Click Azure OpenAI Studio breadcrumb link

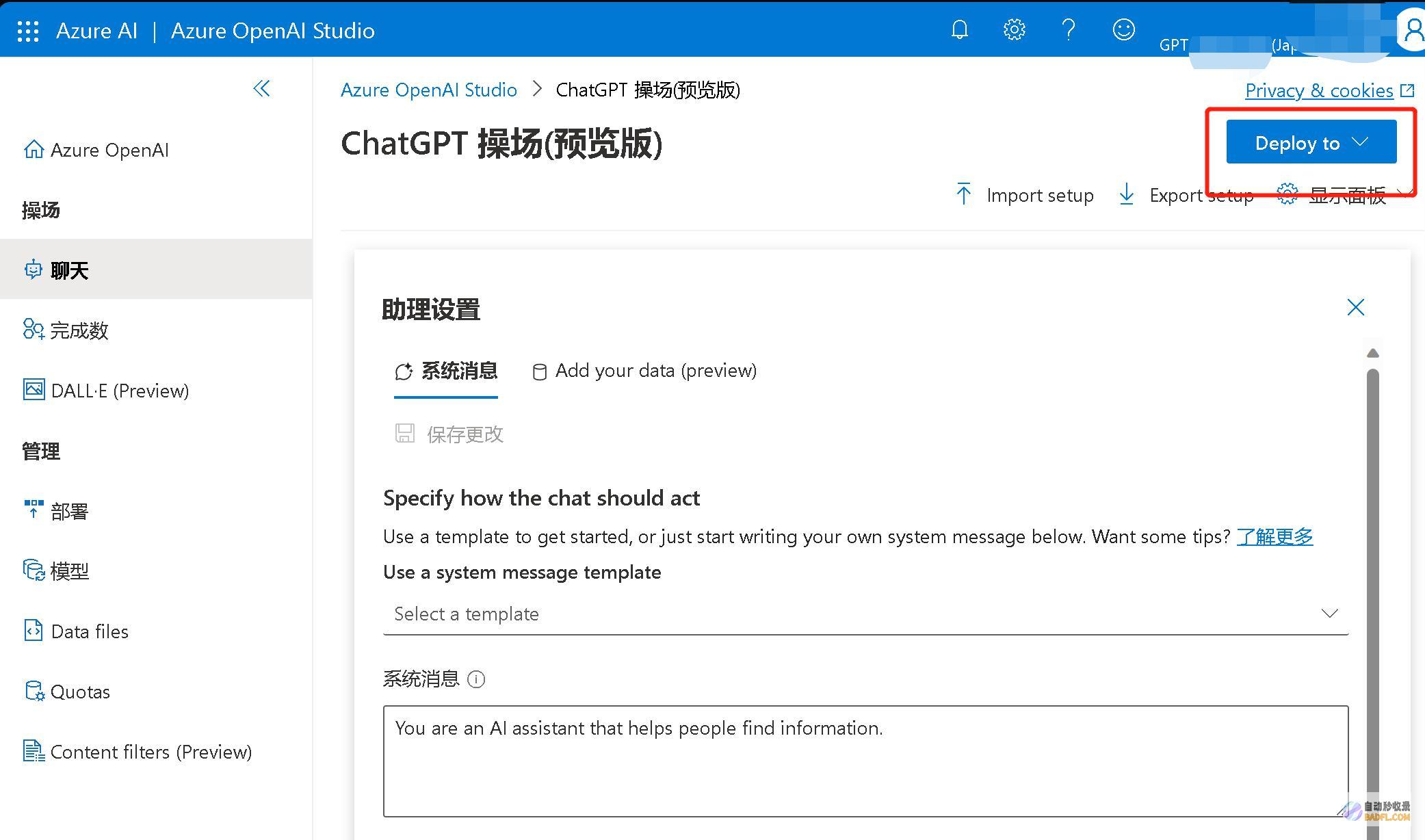click(429, 90)
